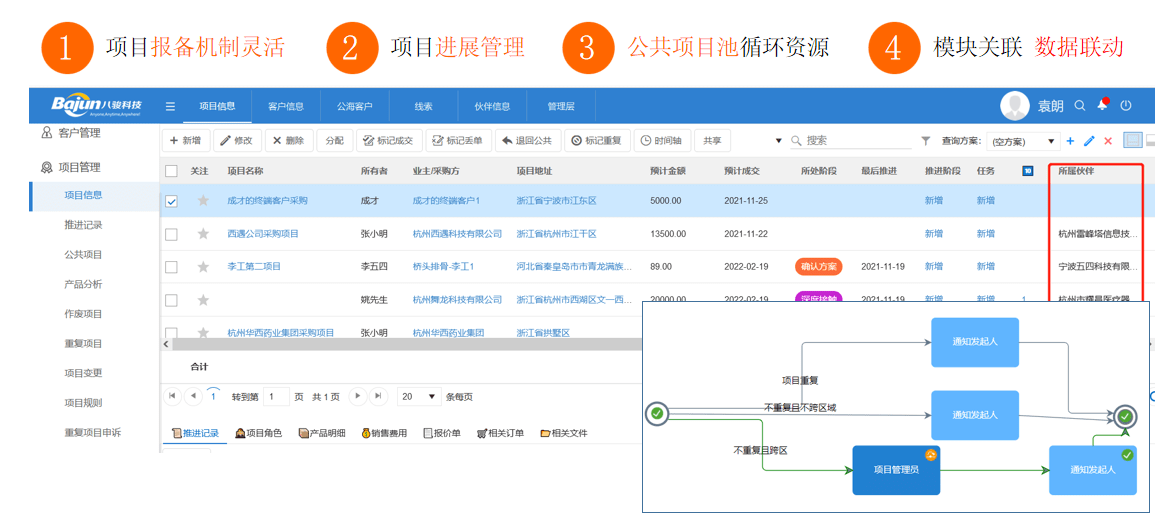Open the notification bell in the header
This screenshot has width=1163, height=516.
pos(1103,105)
